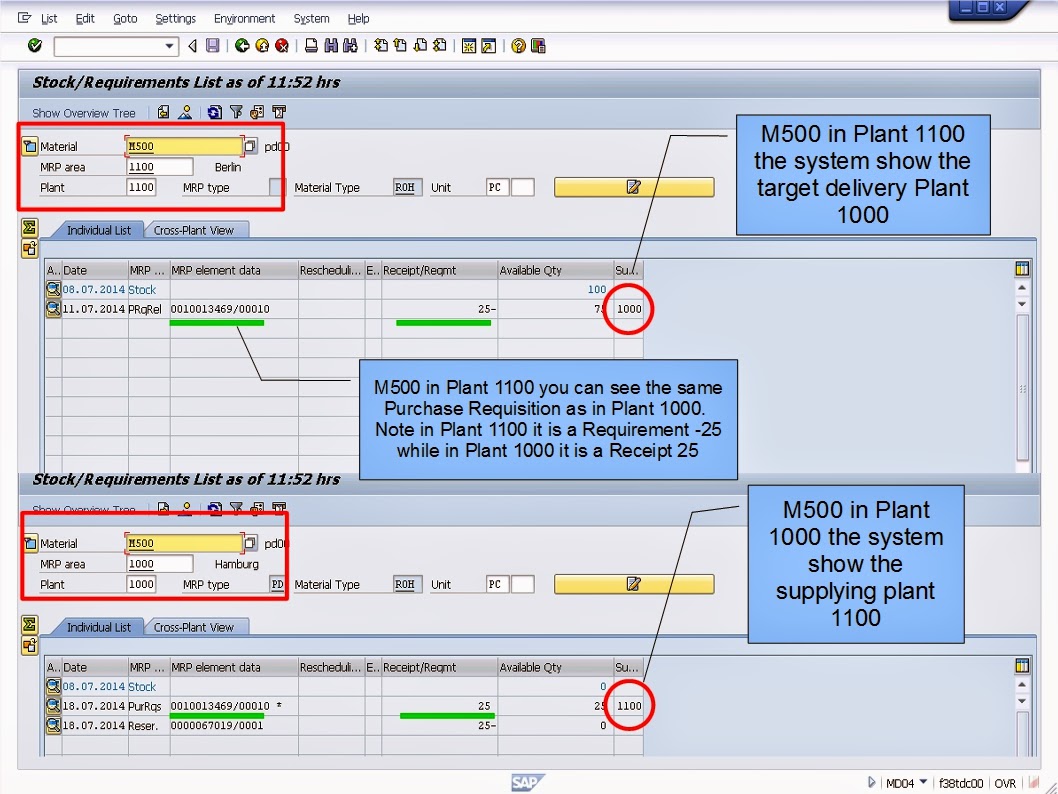Click yellow edit button in Berlin header

pyautogui.click(x=634, y=187)
